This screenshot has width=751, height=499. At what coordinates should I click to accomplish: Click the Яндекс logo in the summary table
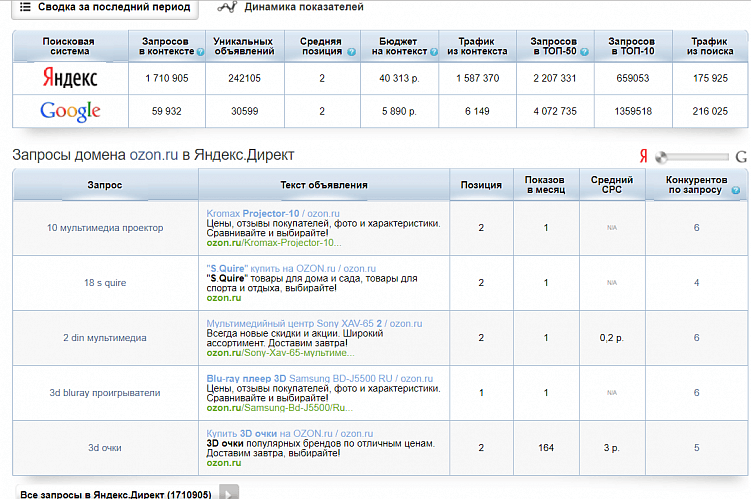pos(70,78)
